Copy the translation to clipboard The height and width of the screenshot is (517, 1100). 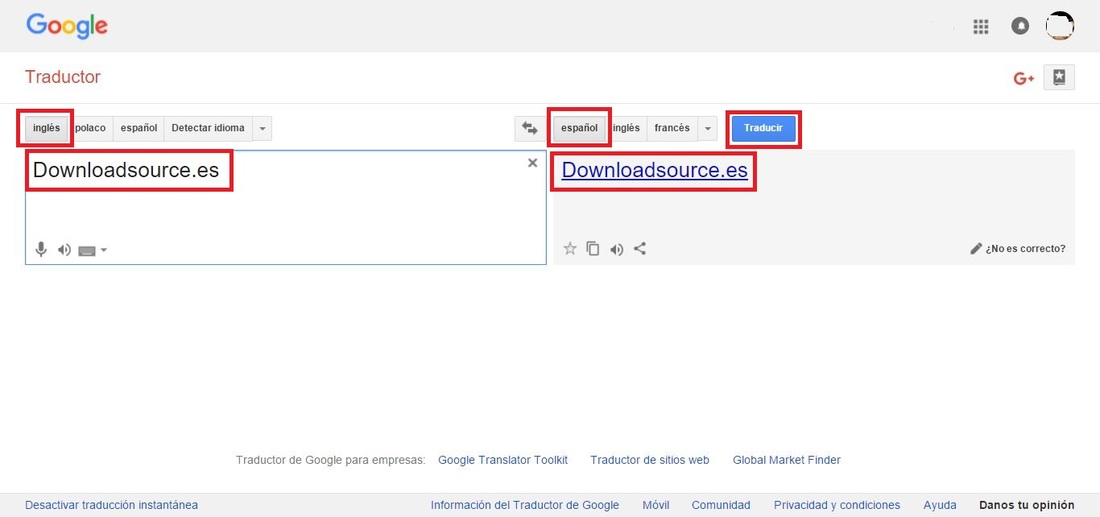pos(593,248)
